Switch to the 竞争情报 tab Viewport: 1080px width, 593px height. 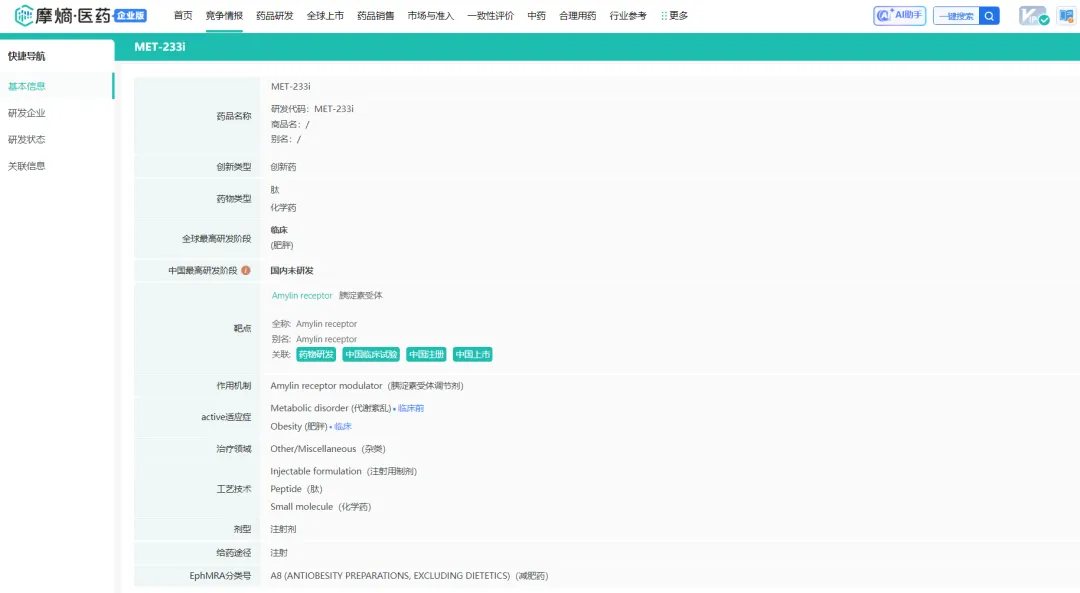224,16
